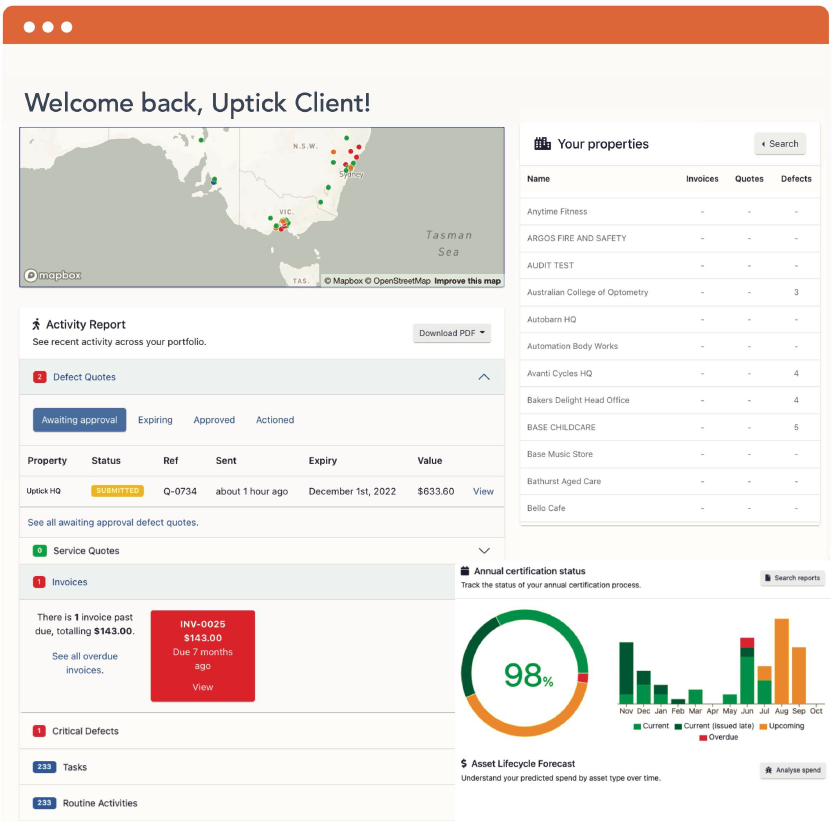Expand the Critical Defects section
This screenshot has height=822, width=835.
pyautogui.click(x=237, y=731)
